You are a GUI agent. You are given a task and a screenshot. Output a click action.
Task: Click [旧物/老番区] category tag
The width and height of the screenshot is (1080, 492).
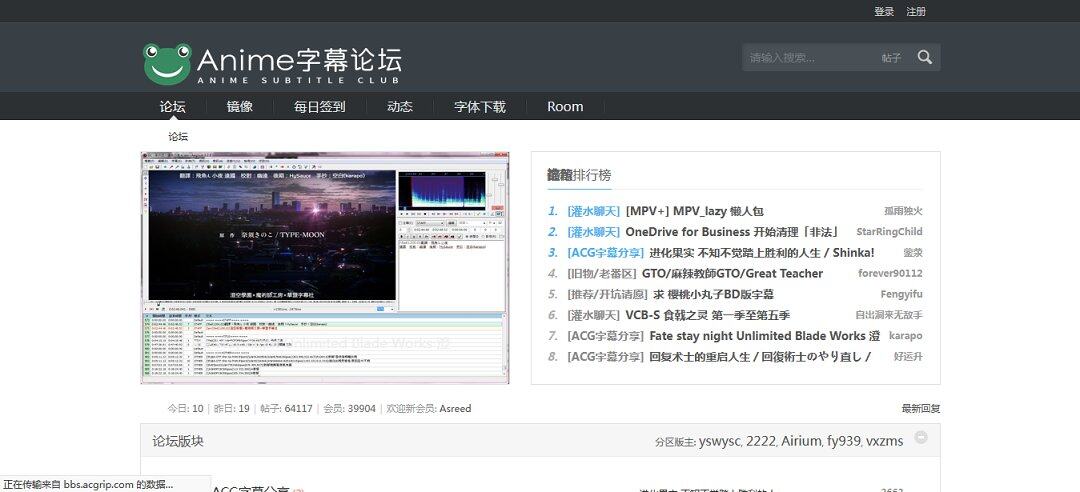click(x=602, y=274)
